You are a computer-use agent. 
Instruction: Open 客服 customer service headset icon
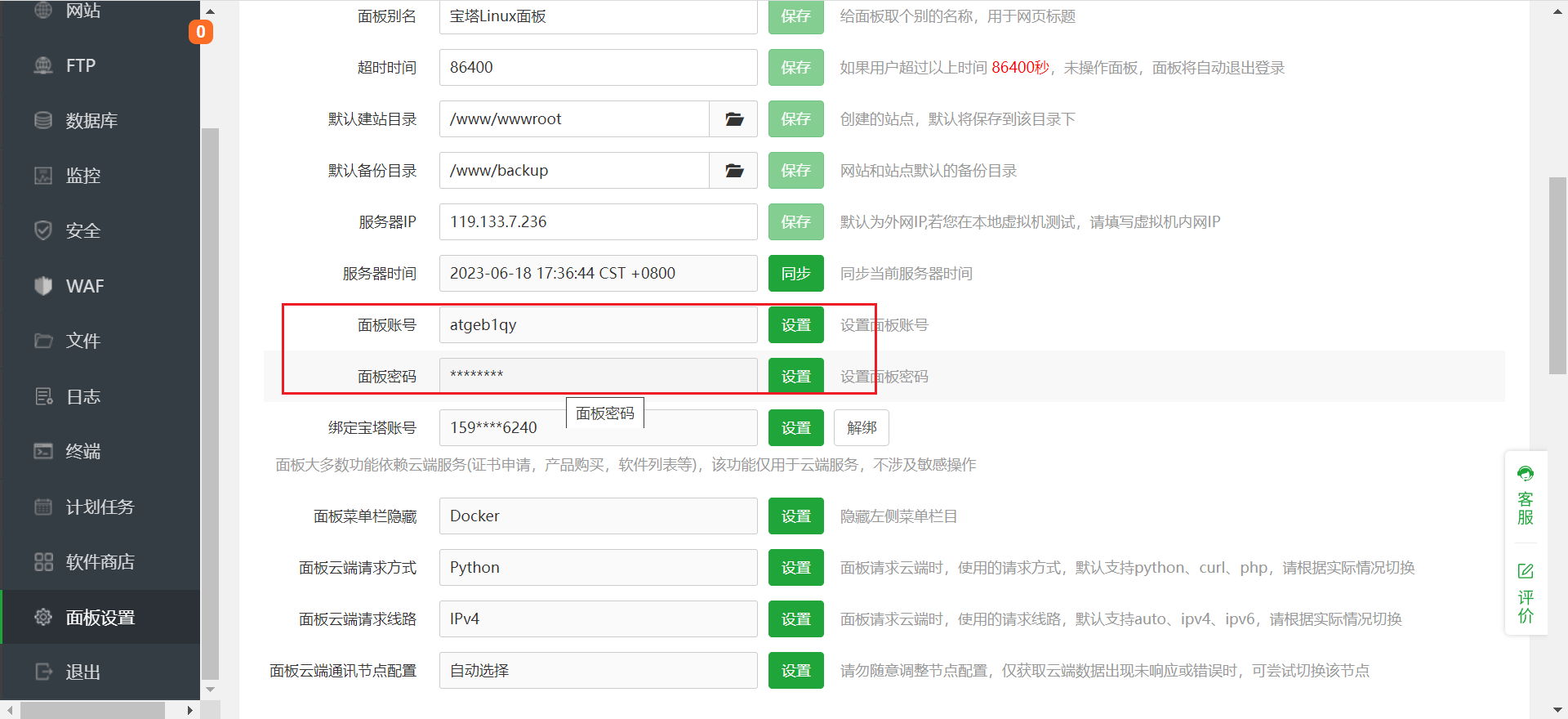(1526, 473)
